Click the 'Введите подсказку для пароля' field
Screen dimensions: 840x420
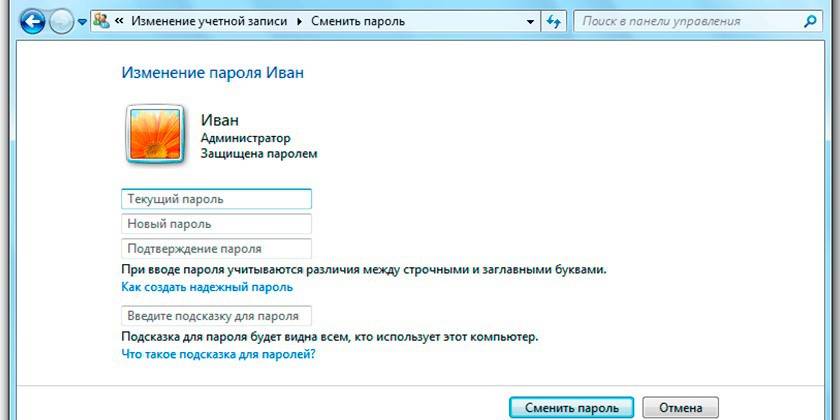pos(216,316)
